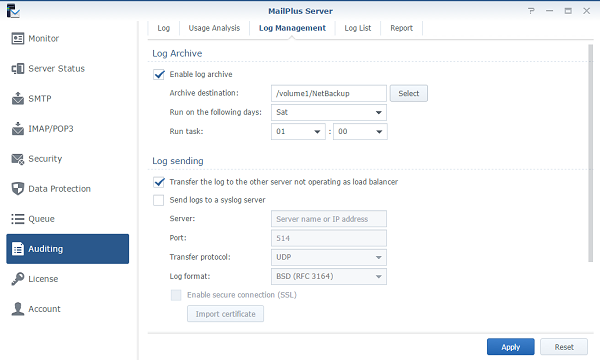Click the Account user icon
This screenshot has width=600, height=360.
point(18,309)
